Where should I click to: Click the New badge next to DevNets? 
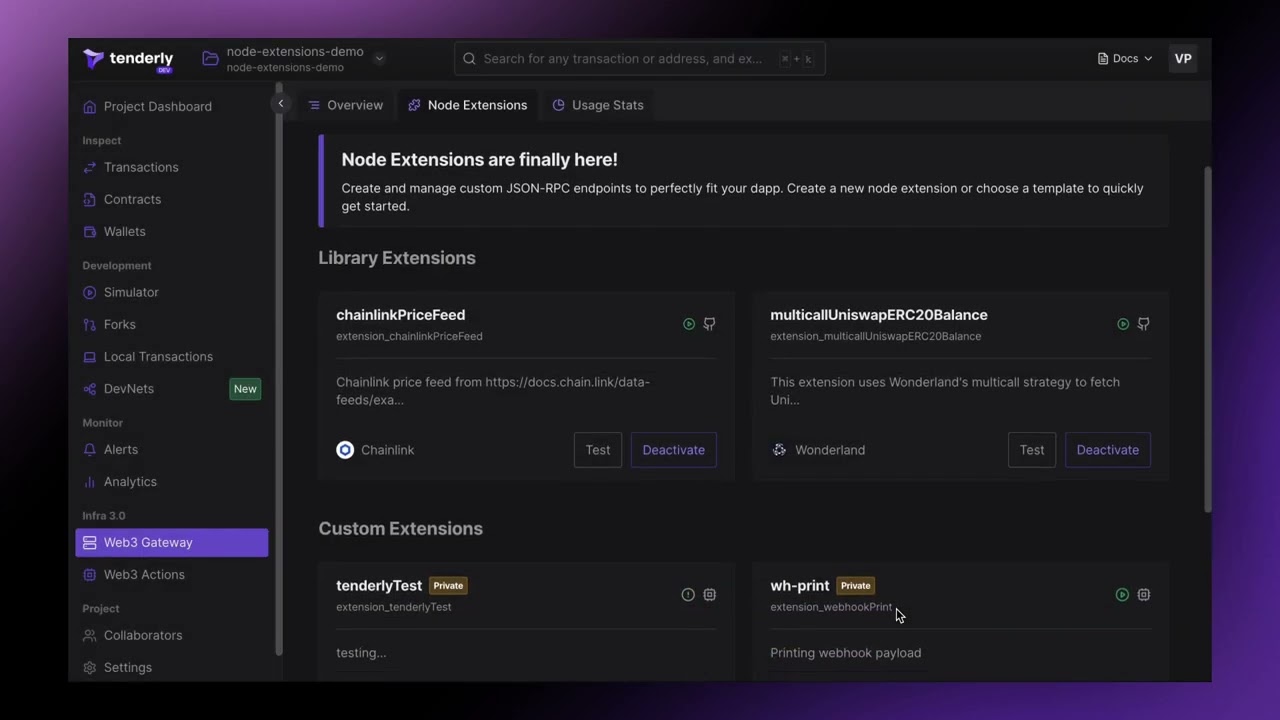coord(245,389)
